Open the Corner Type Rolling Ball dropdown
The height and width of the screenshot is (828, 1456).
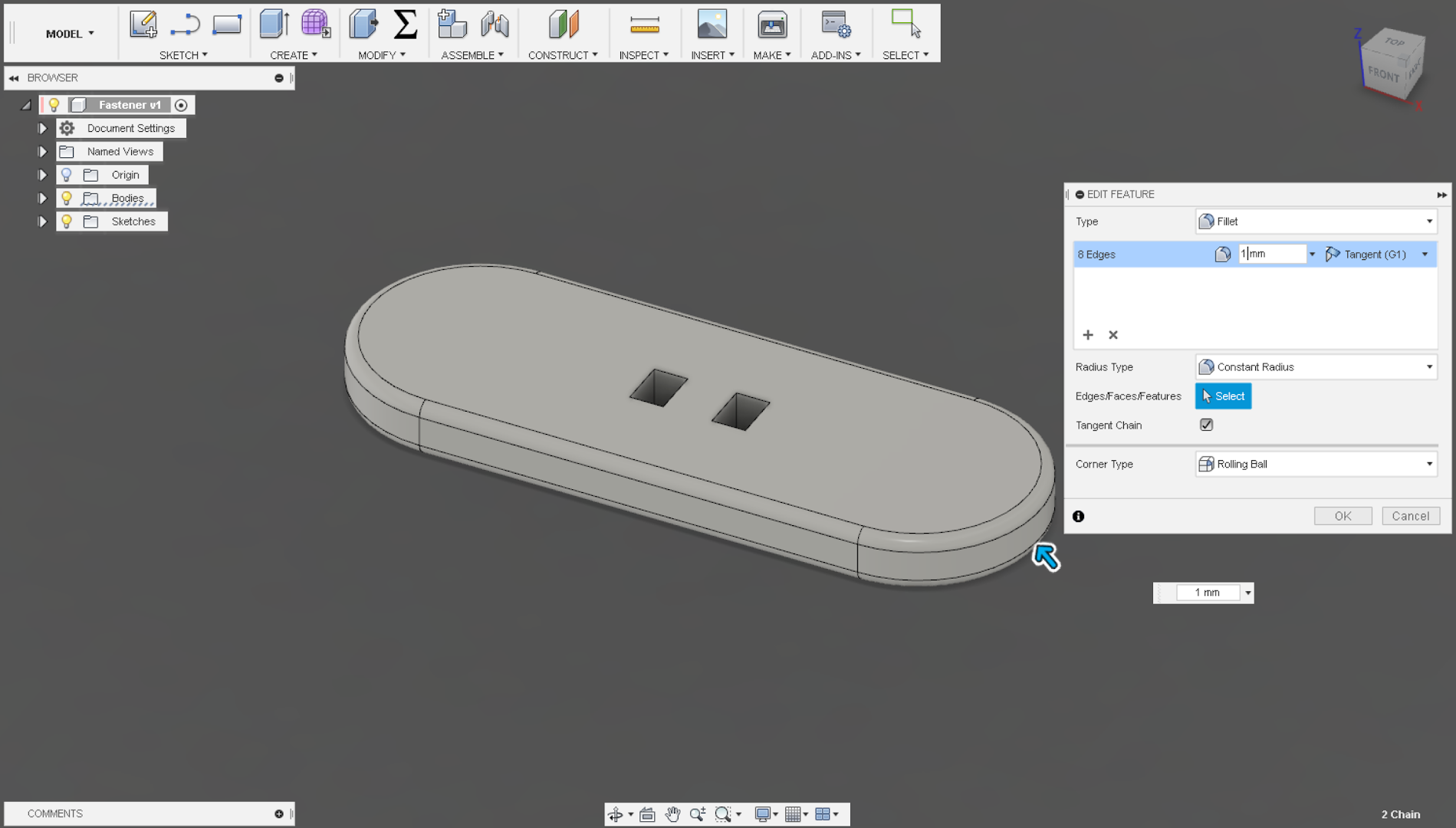pos(1315,465)
